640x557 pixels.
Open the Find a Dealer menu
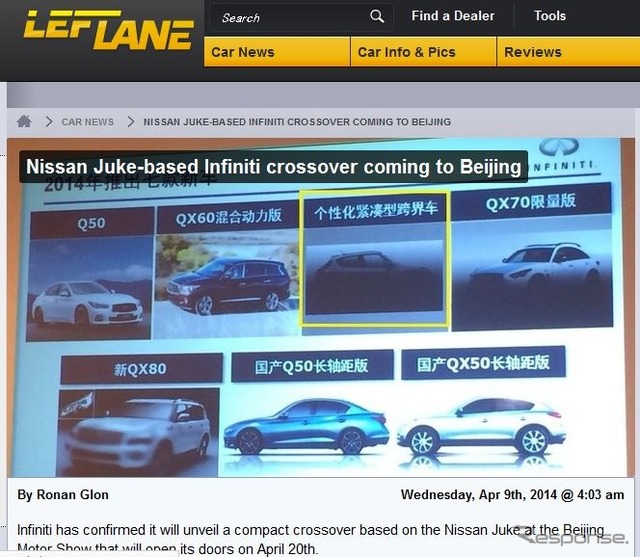(453, 16)
